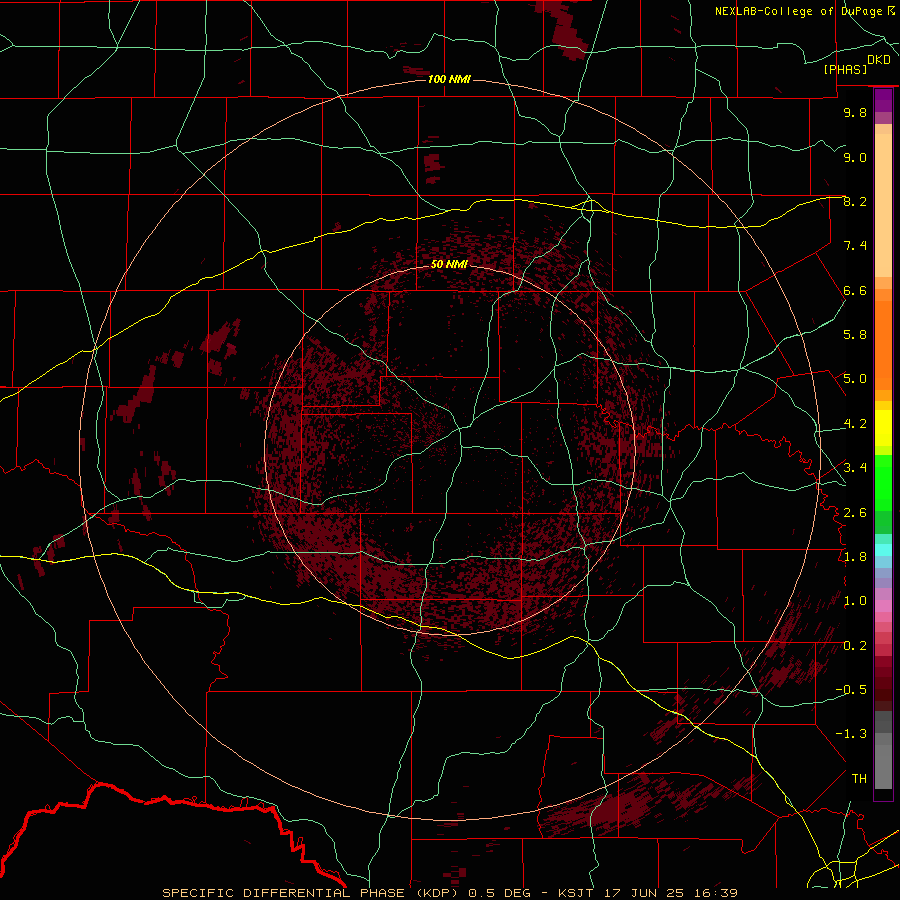Click the -1.3 color scale value

pos(851,734)
